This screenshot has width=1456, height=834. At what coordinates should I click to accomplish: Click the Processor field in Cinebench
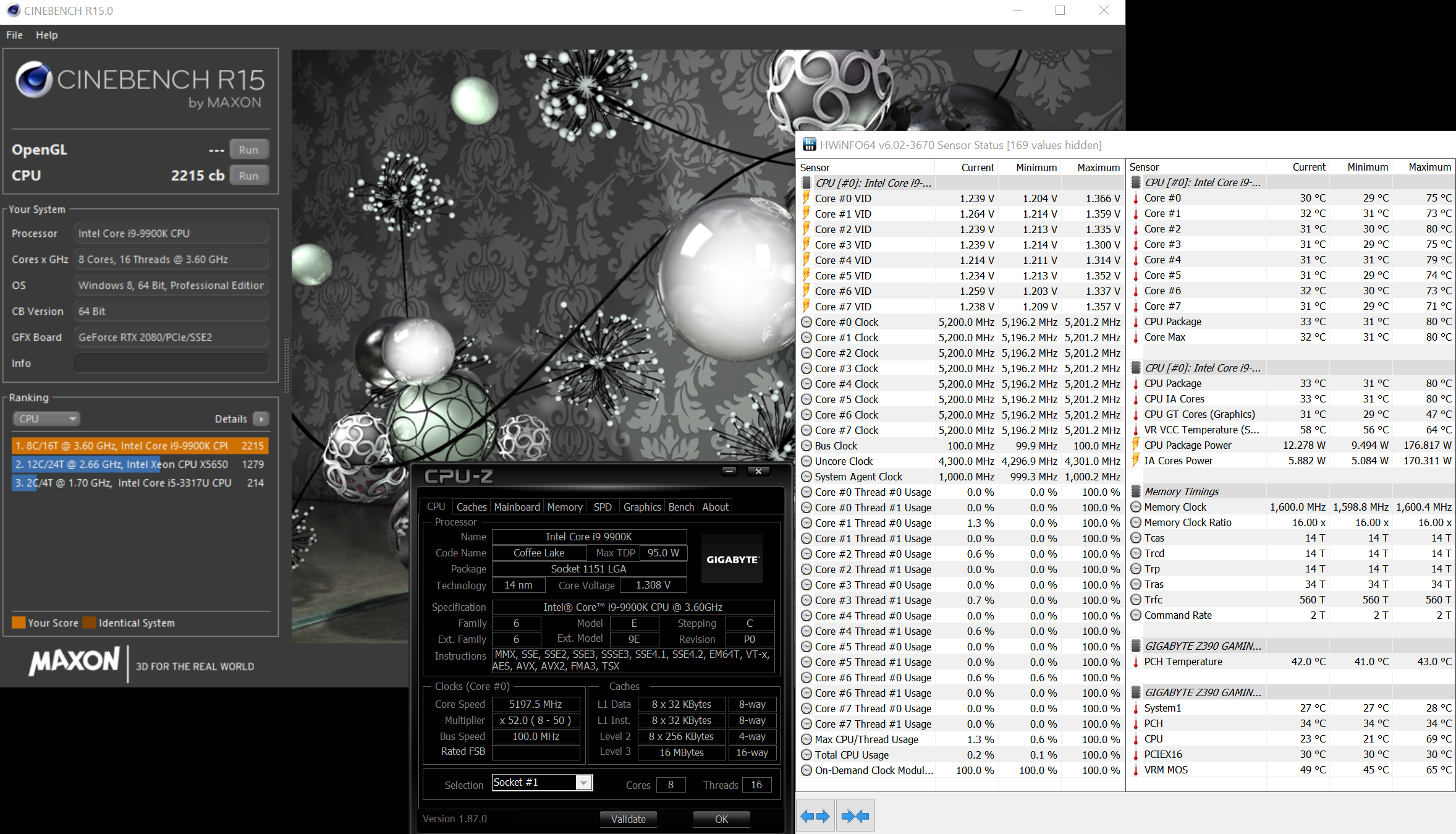171,233
